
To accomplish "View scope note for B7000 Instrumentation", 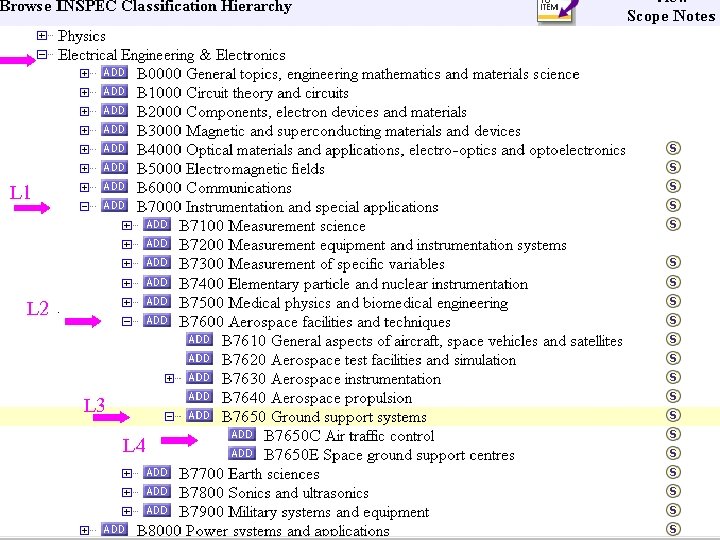I will (x=673, y=205).
